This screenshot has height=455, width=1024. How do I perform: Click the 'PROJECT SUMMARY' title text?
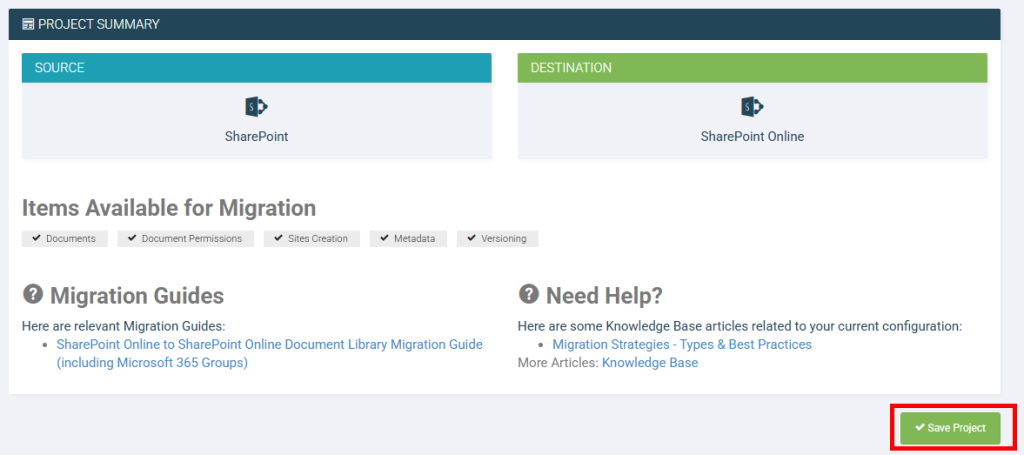tap(99, 25)
